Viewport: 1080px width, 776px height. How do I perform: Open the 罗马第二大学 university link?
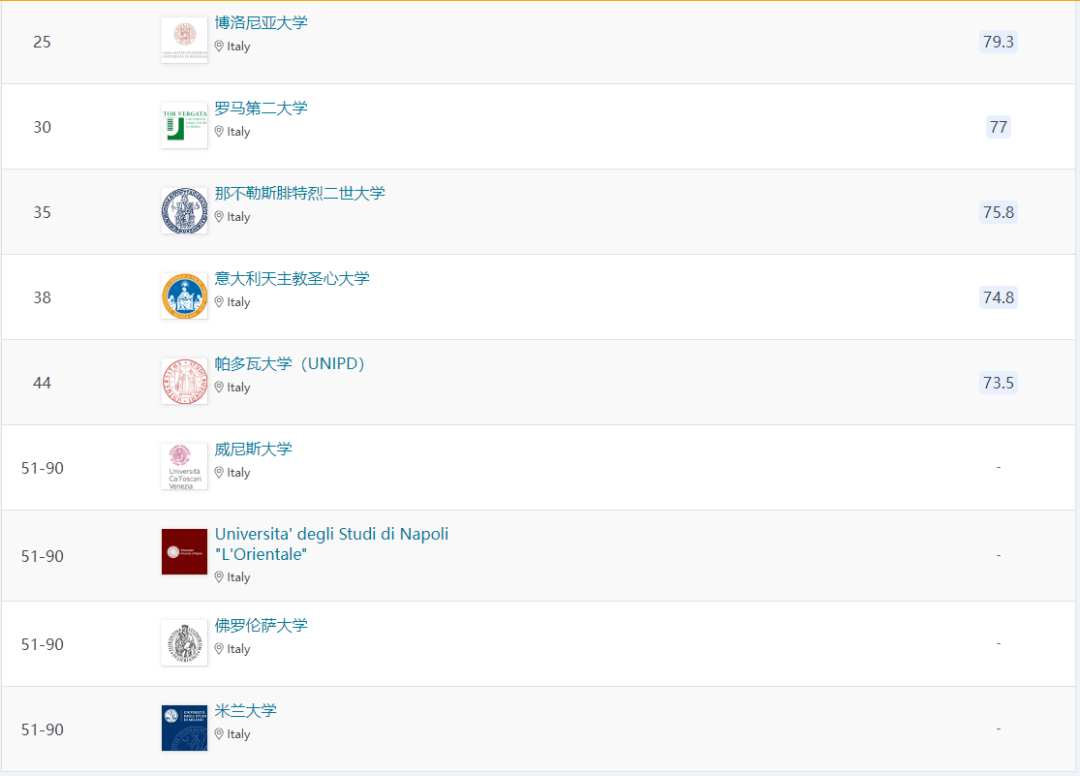[261, 108]
